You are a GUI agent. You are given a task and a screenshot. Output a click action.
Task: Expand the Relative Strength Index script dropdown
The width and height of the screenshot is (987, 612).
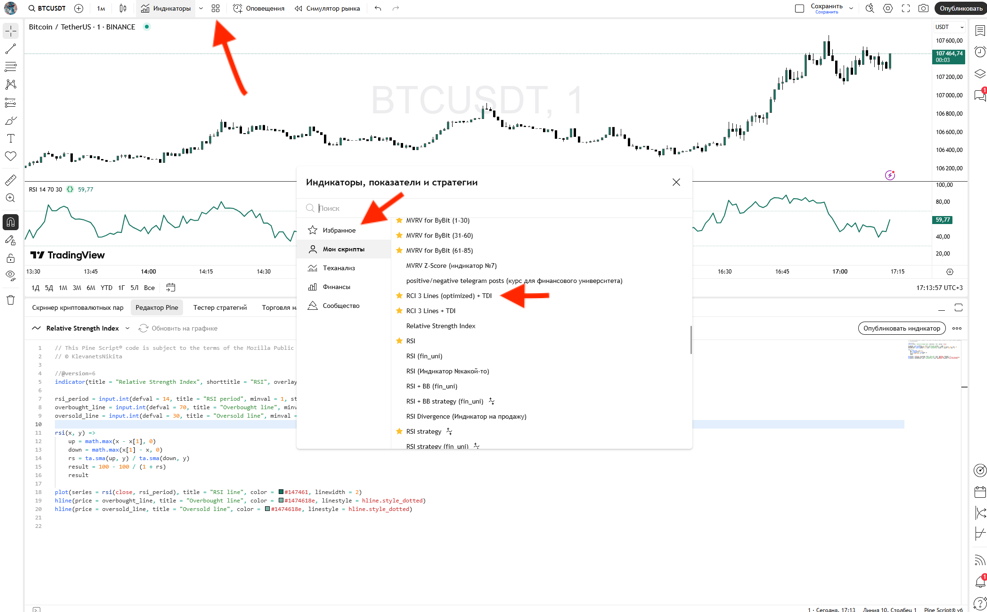[x=127, y=328]
